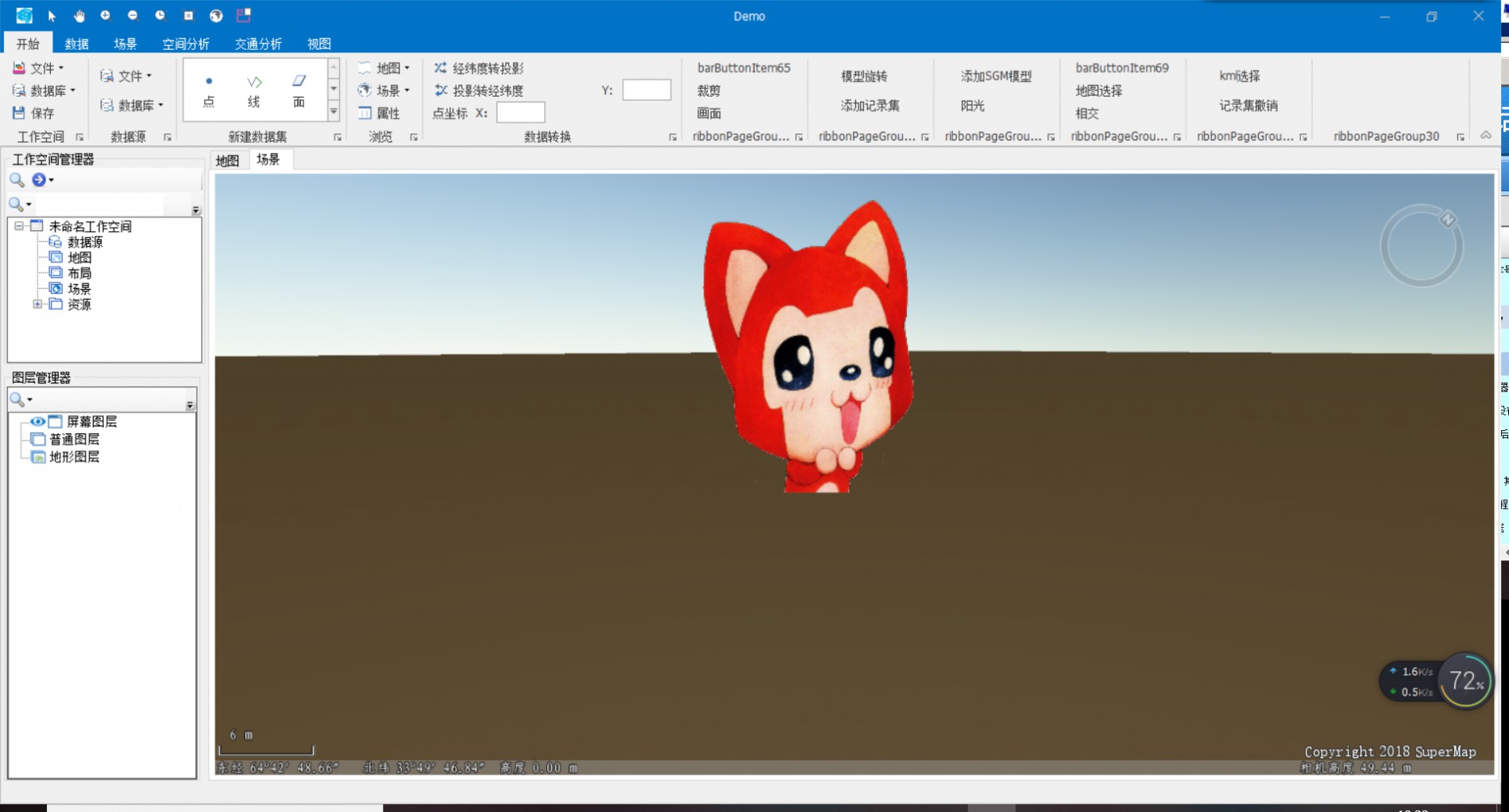The height and width of the screenshot is (812, 1509).
Task: Open the datasource 文件 dropdown
Action: click(126, 76)
